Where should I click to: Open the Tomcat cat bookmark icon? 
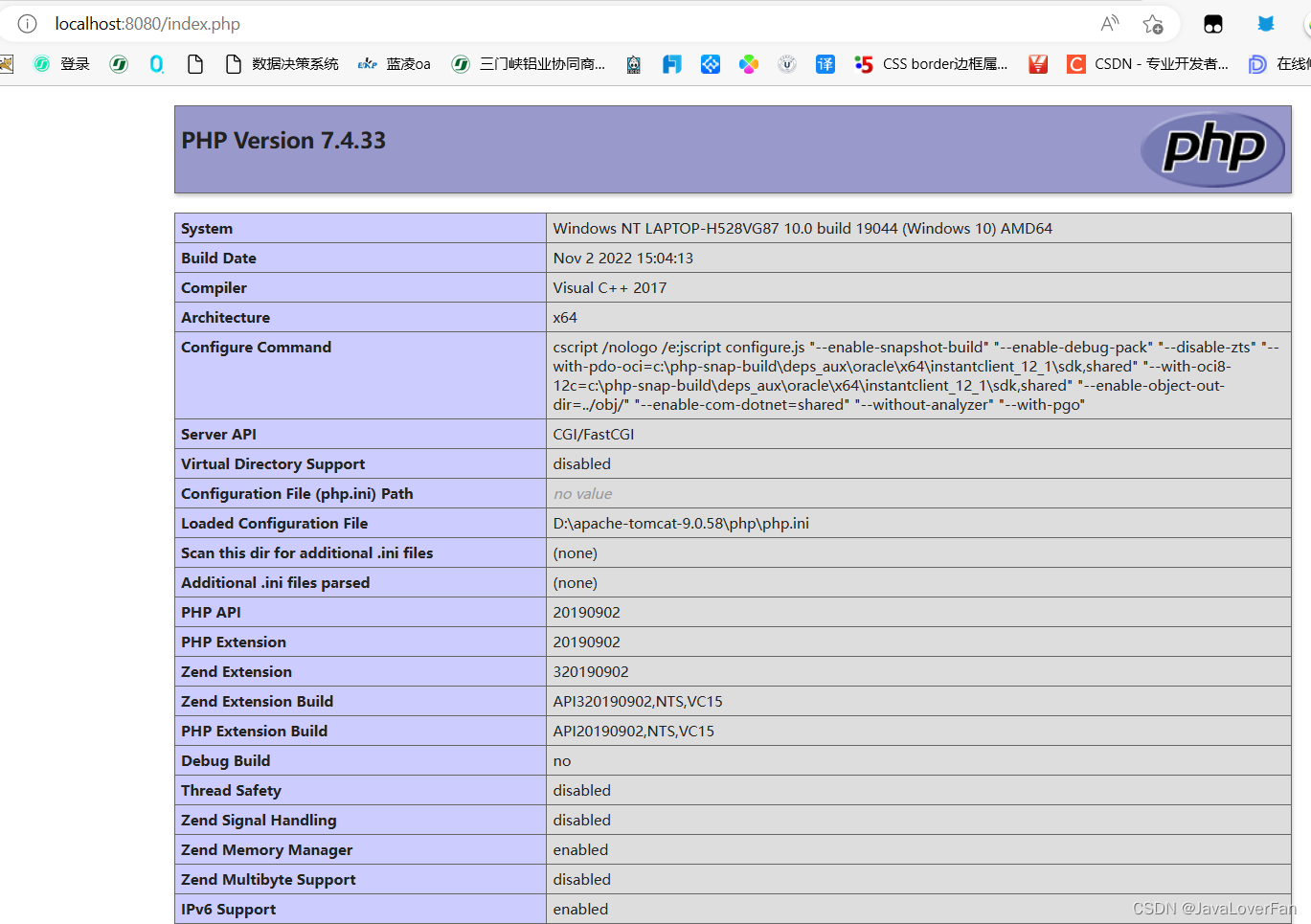[6, 64]
